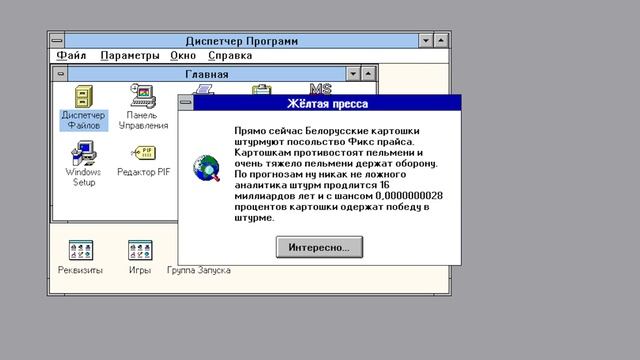This screenshot has height=360, width=640.
Task: Open the Окно menu
Action: coord(183,56)
